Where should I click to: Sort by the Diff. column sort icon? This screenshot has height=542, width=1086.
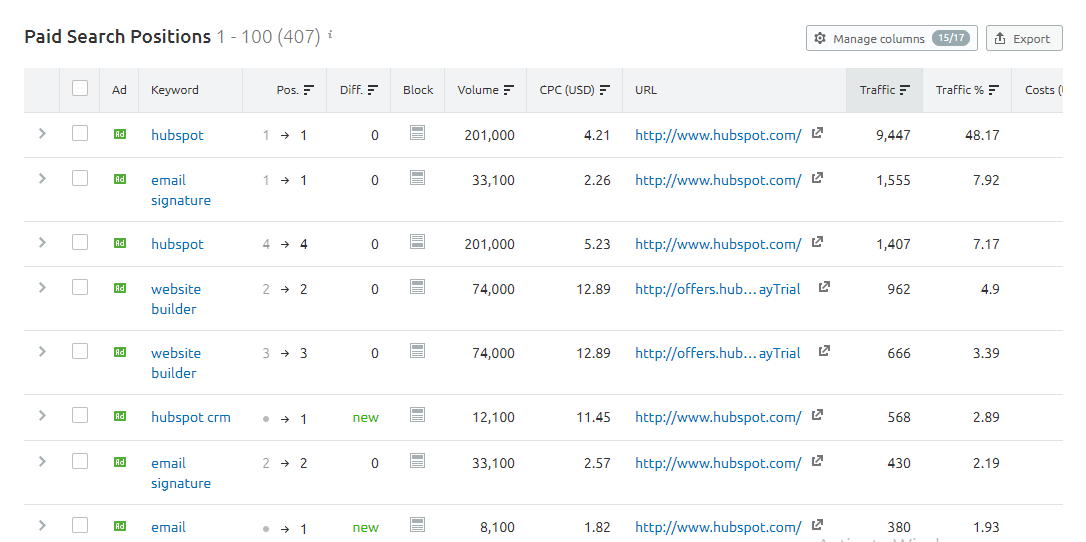[x=373, y=90]
